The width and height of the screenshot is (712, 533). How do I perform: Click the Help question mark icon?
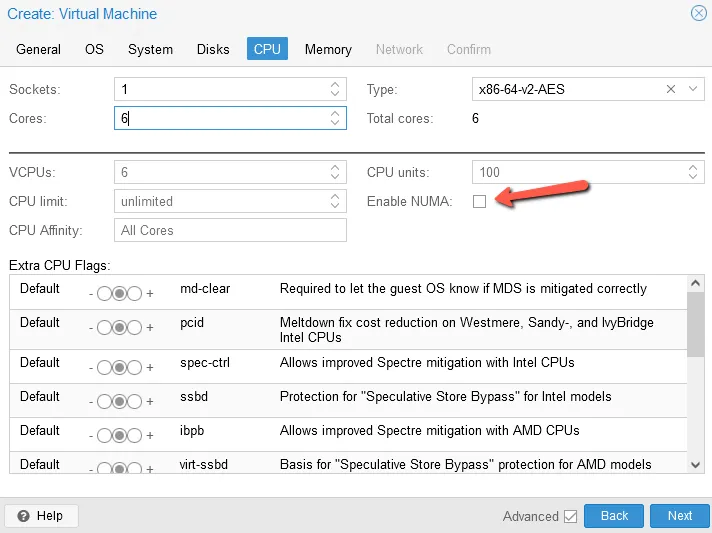coord(23,516)
